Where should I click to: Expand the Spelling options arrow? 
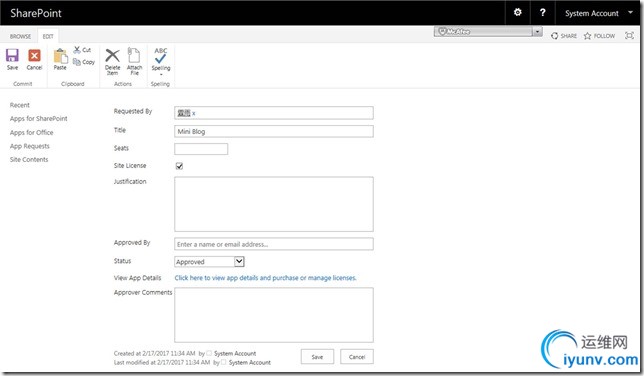click(x=161, y=75)
